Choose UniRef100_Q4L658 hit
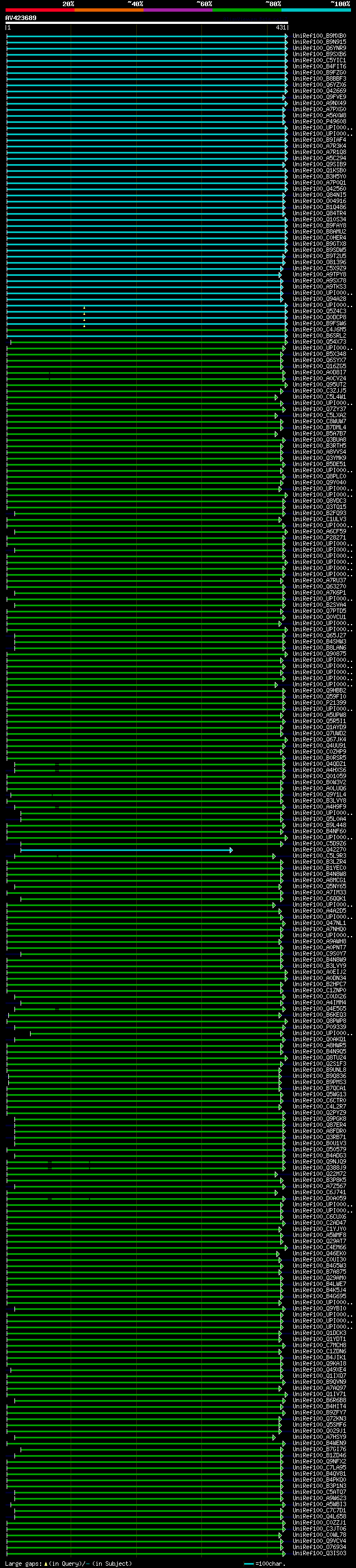Viewport: 356px width, 1568px height. (319, 1516)
